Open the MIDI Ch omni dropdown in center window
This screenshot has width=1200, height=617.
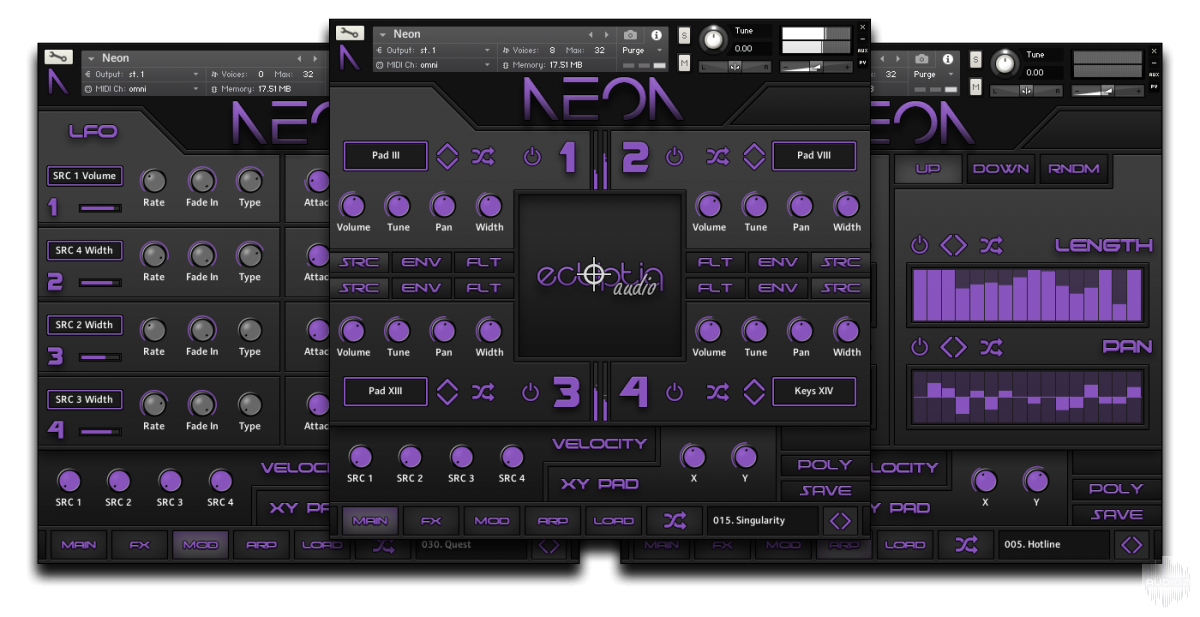(434, 65)
